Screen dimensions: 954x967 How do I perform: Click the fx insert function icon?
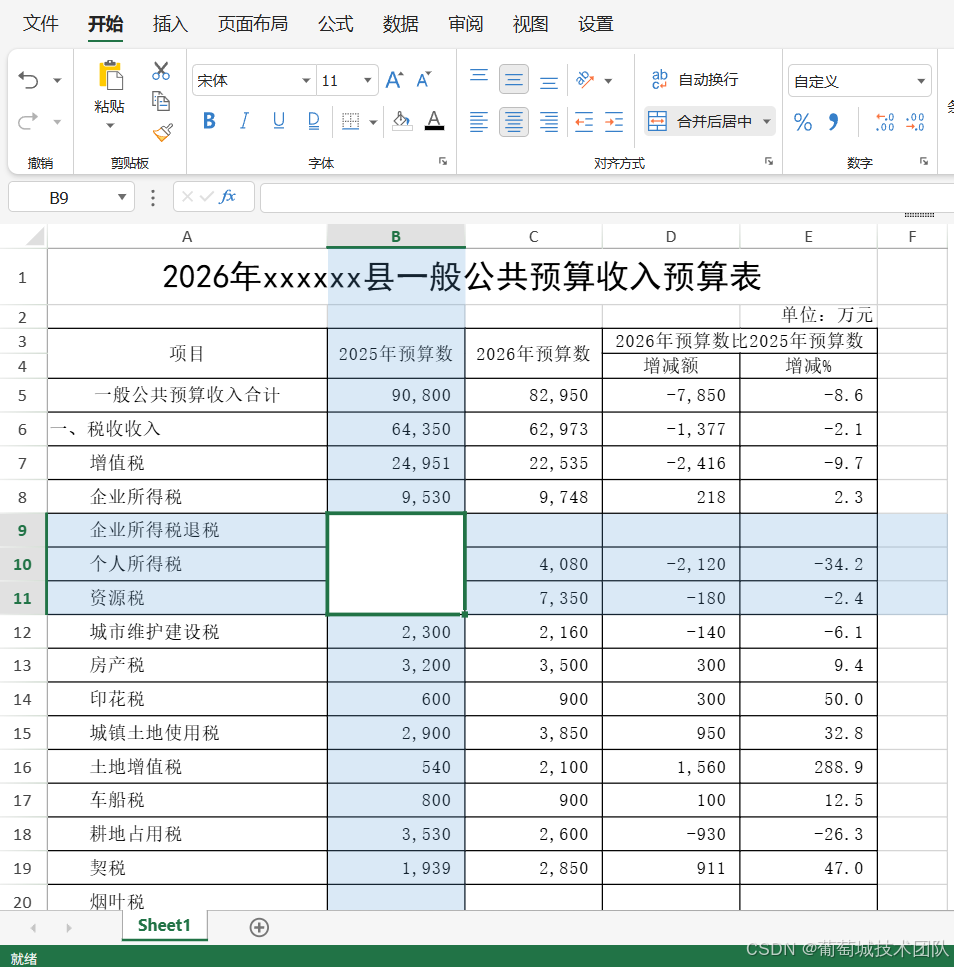[228, 197]
